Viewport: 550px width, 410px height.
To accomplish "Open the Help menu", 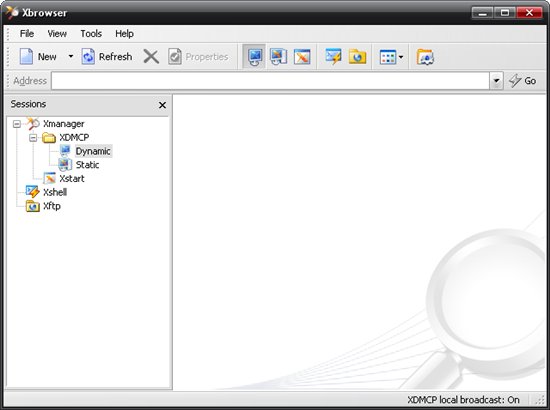I will (124, 34).
